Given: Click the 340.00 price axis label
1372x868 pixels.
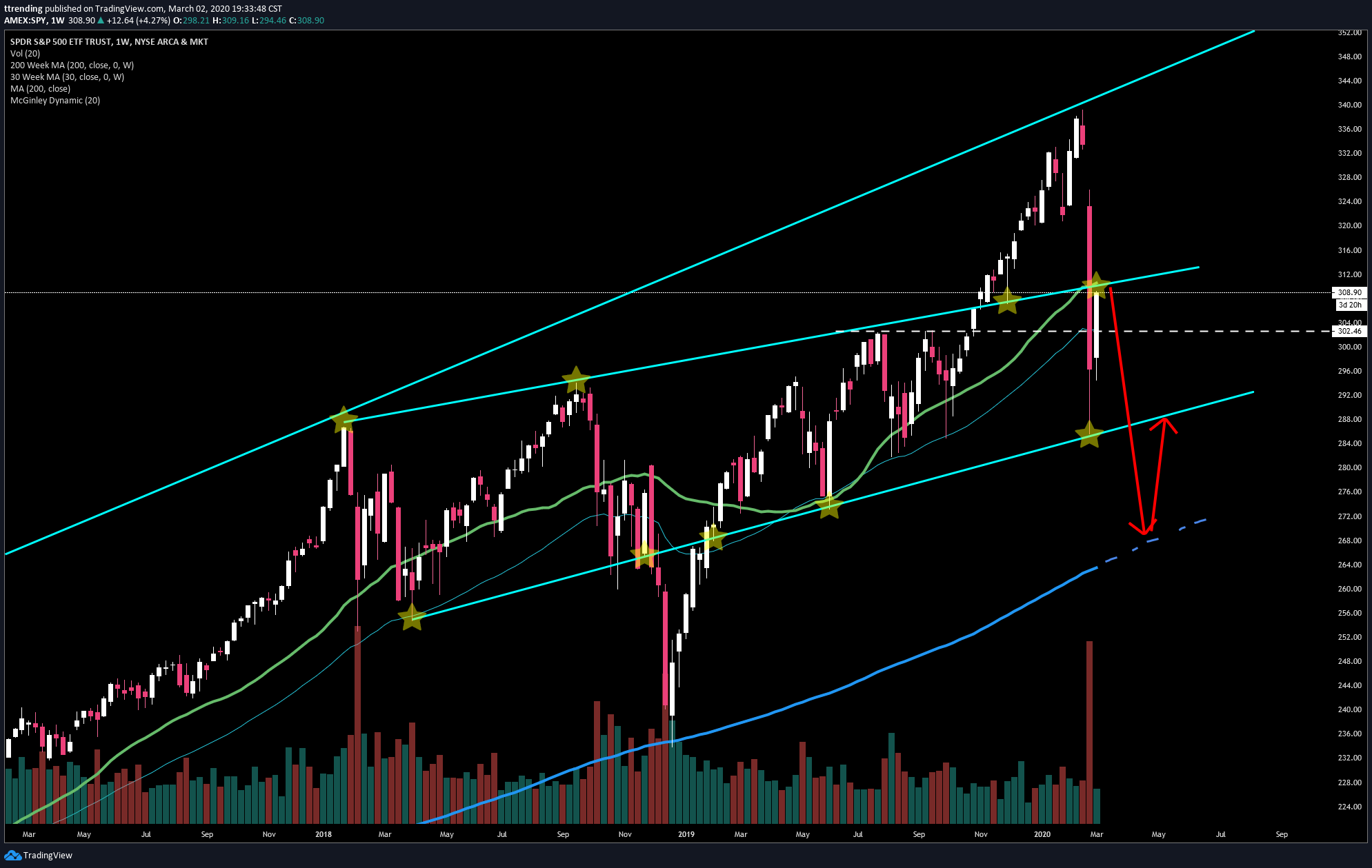Looking at the screenshot, I should point(1349,105).
